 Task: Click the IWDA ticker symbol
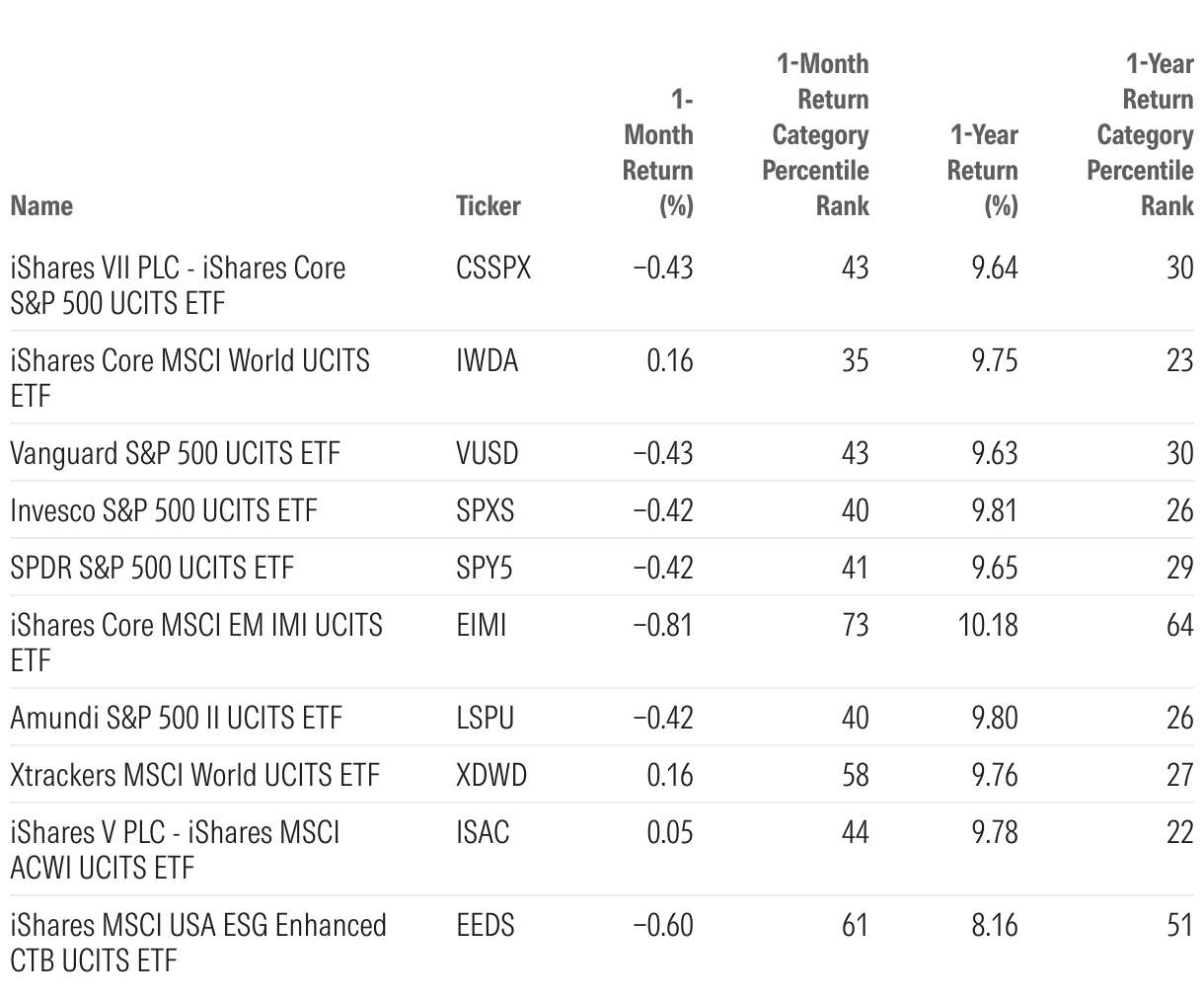click(487, 360)
